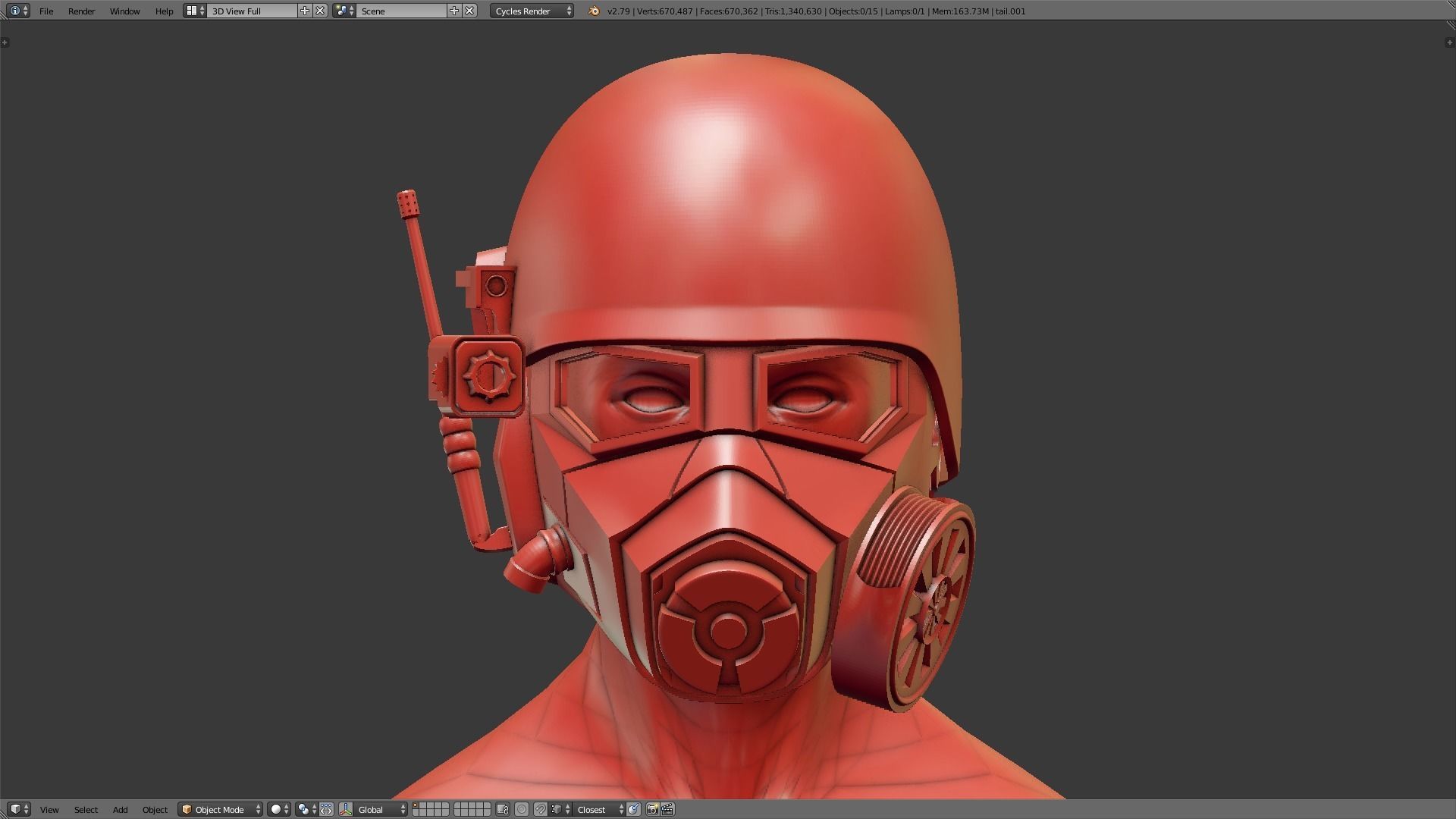Open the snap element type selector
Screen dimensions: 1456x819
tap(560, 809)
